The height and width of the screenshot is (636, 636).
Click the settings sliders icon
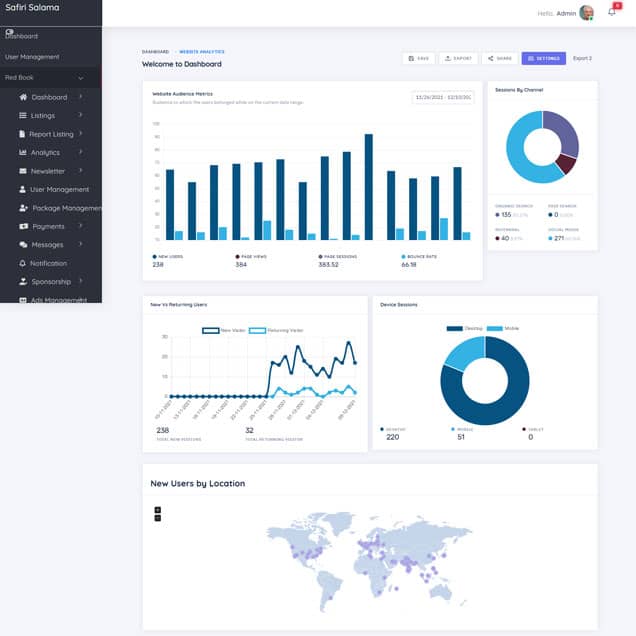tap(531, 58)
